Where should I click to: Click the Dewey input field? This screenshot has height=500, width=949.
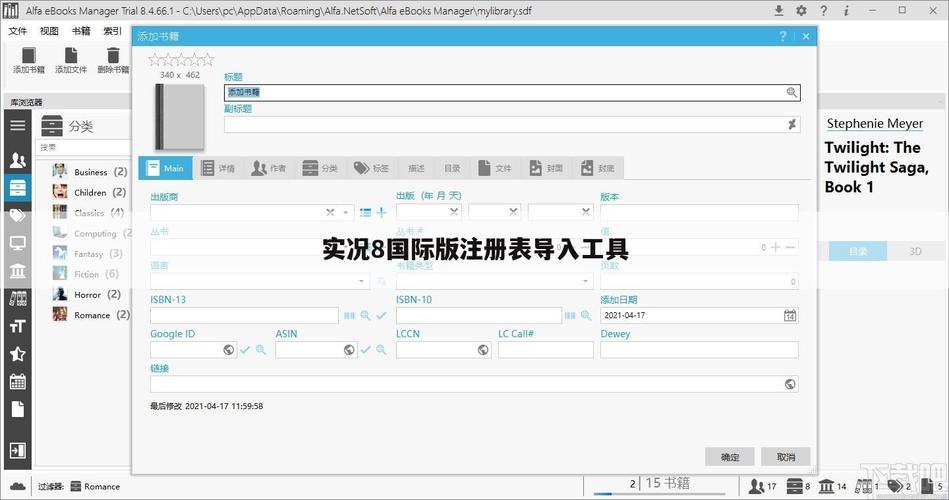(x=699, y=349)
